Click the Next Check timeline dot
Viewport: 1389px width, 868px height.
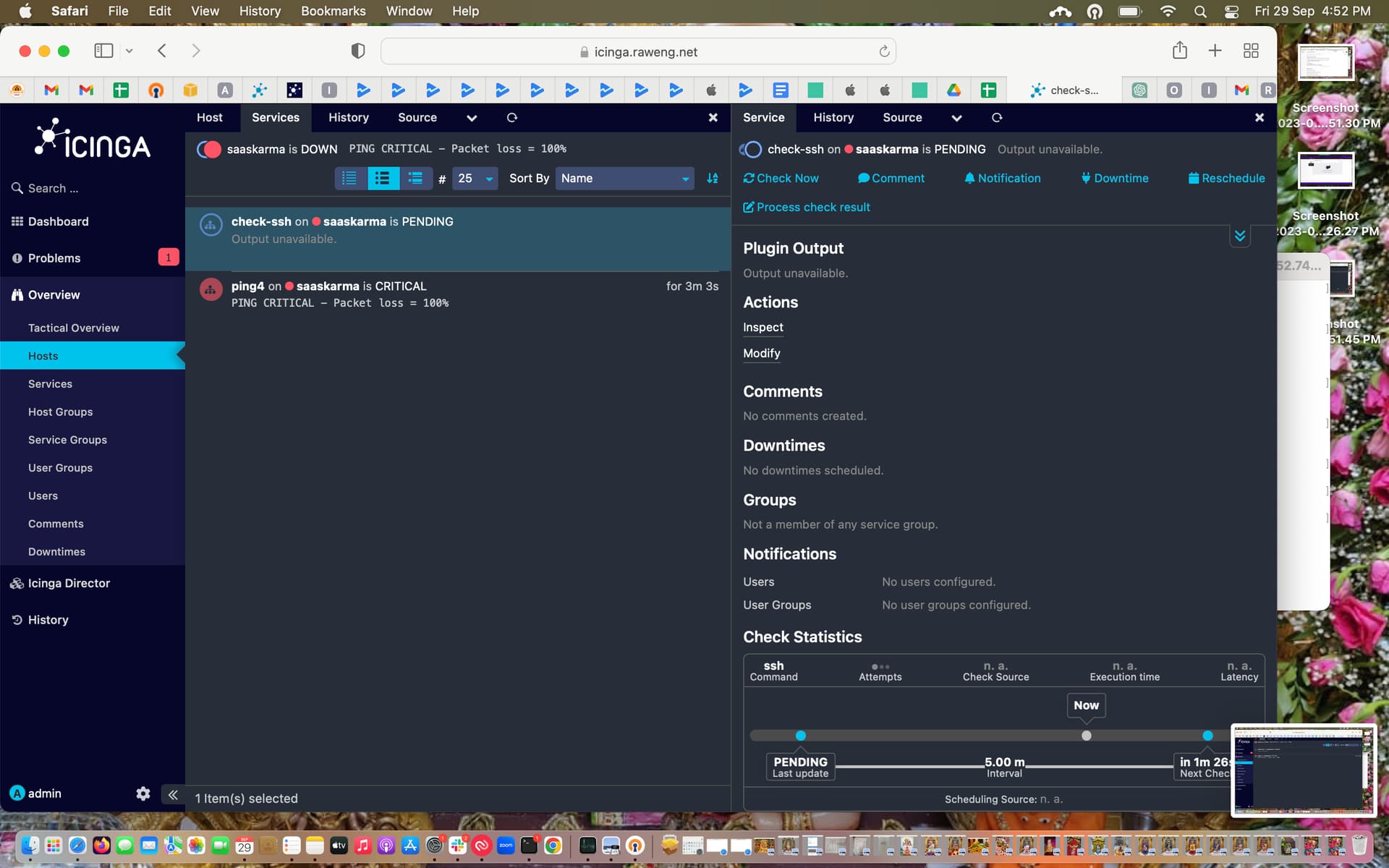tap(1207, 736)
